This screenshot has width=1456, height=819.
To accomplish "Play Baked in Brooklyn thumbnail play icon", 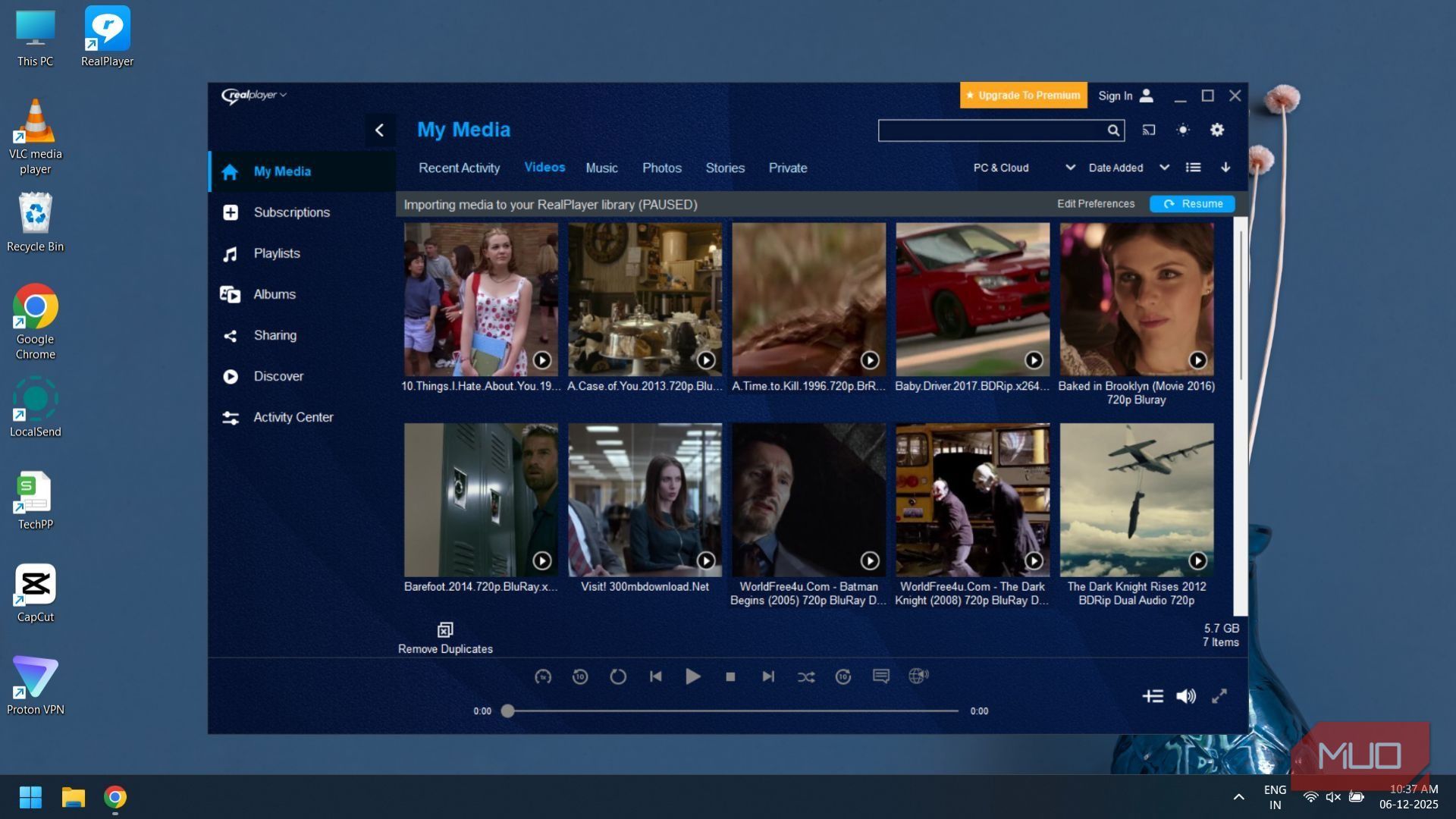I will pos(1197,360).
